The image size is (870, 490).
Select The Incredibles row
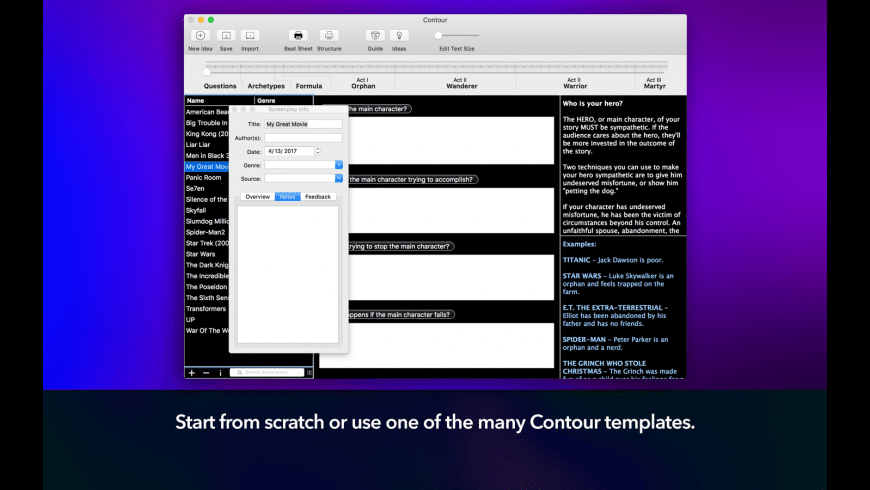click(206, 276)
